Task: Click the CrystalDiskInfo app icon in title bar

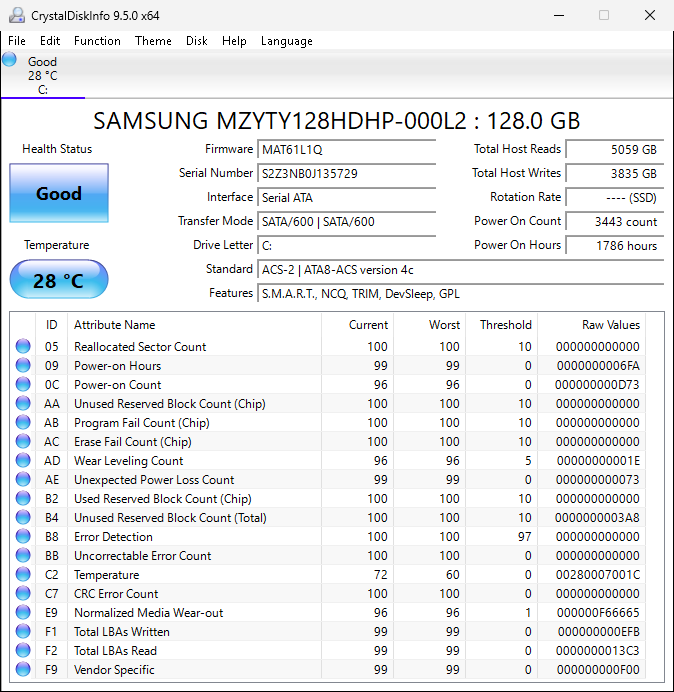Action: (x=17, y=15)
